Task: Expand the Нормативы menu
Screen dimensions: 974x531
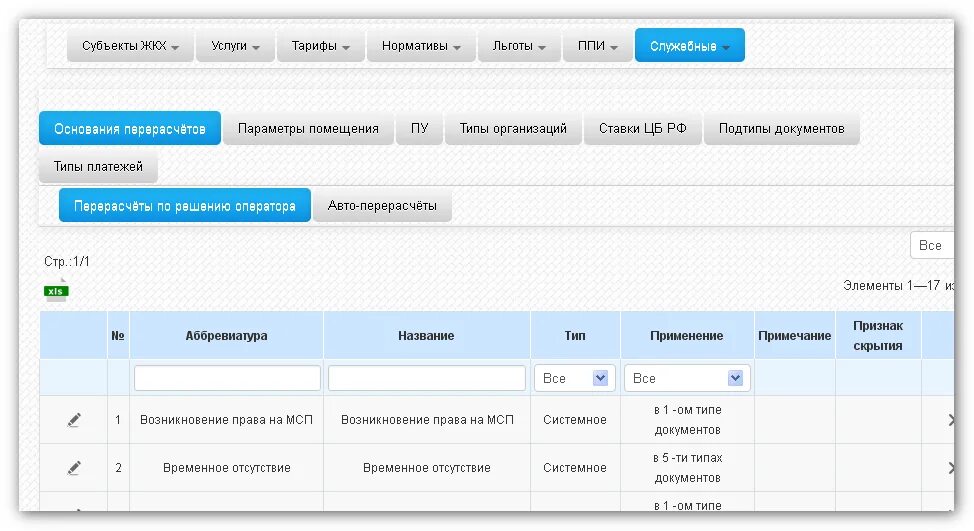Action: click(x=421, y=46)
